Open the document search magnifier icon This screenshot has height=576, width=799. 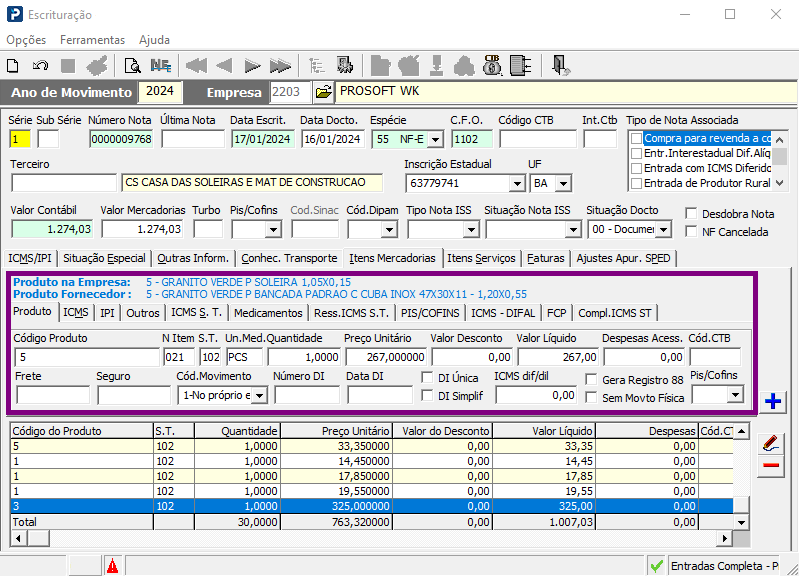tap(132, 66)
